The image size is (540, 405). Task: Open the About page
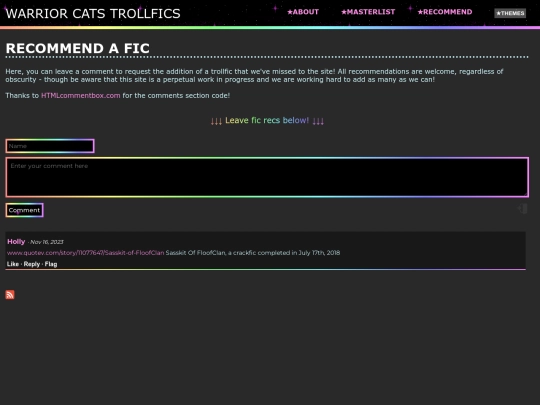coord(303,12)
